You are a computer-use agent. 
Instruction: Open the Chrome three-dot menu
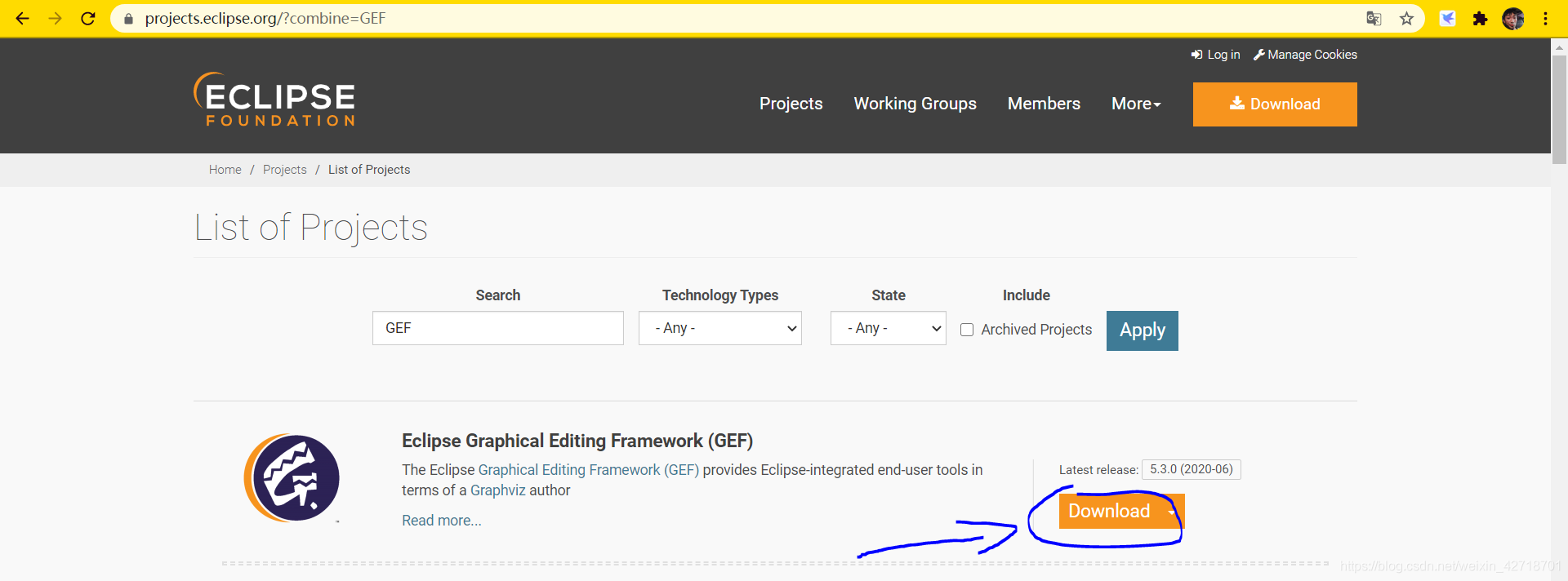point(1545,18)
